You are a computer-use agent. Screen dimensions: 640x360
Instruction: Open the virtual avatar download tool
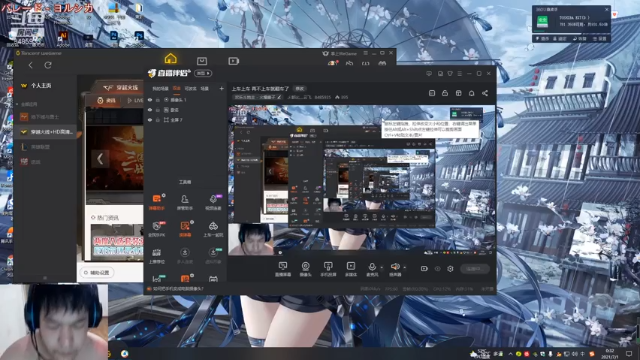(213, 256)
